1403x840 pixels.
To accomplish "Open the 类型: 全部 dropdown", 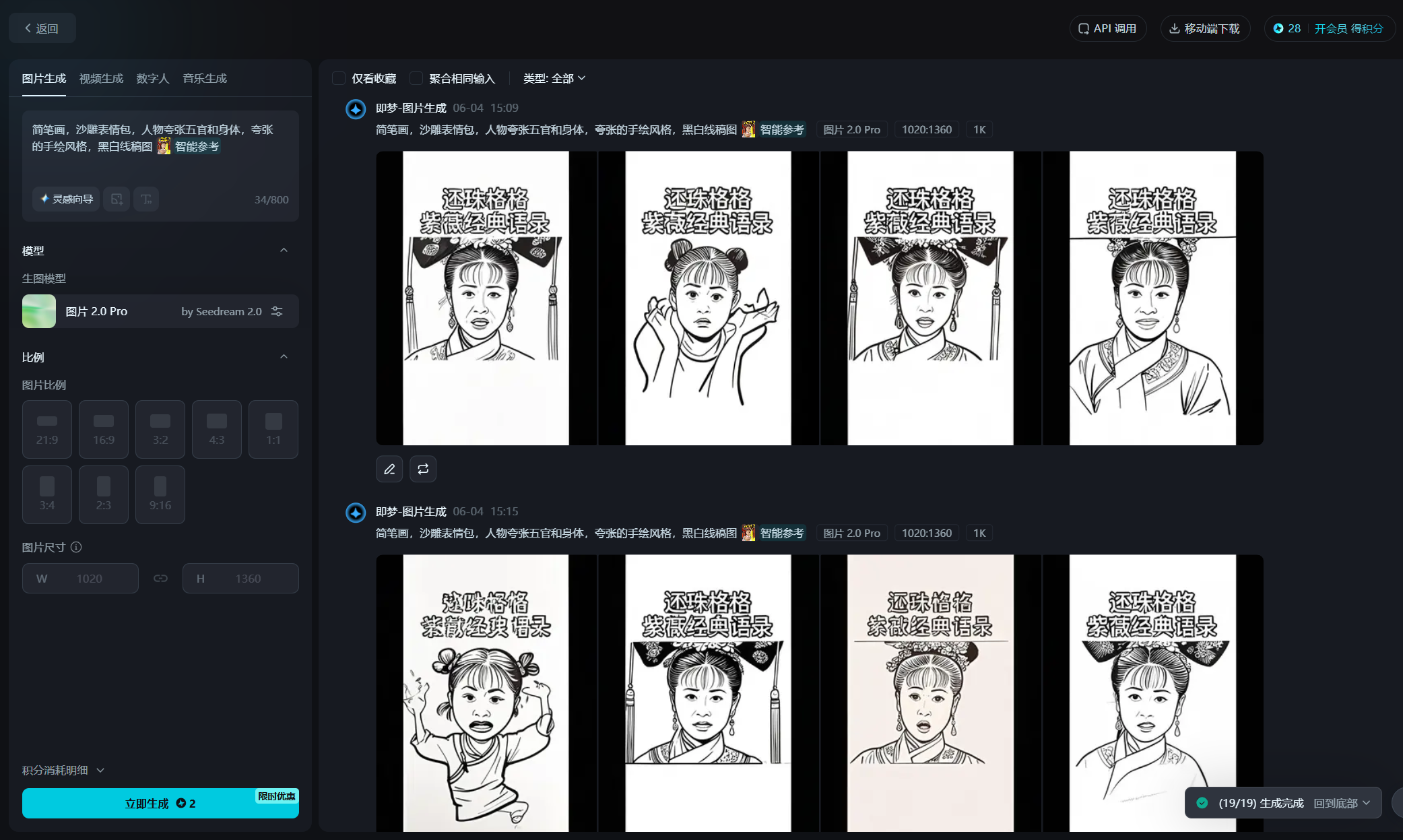I will tap(554, 79).
